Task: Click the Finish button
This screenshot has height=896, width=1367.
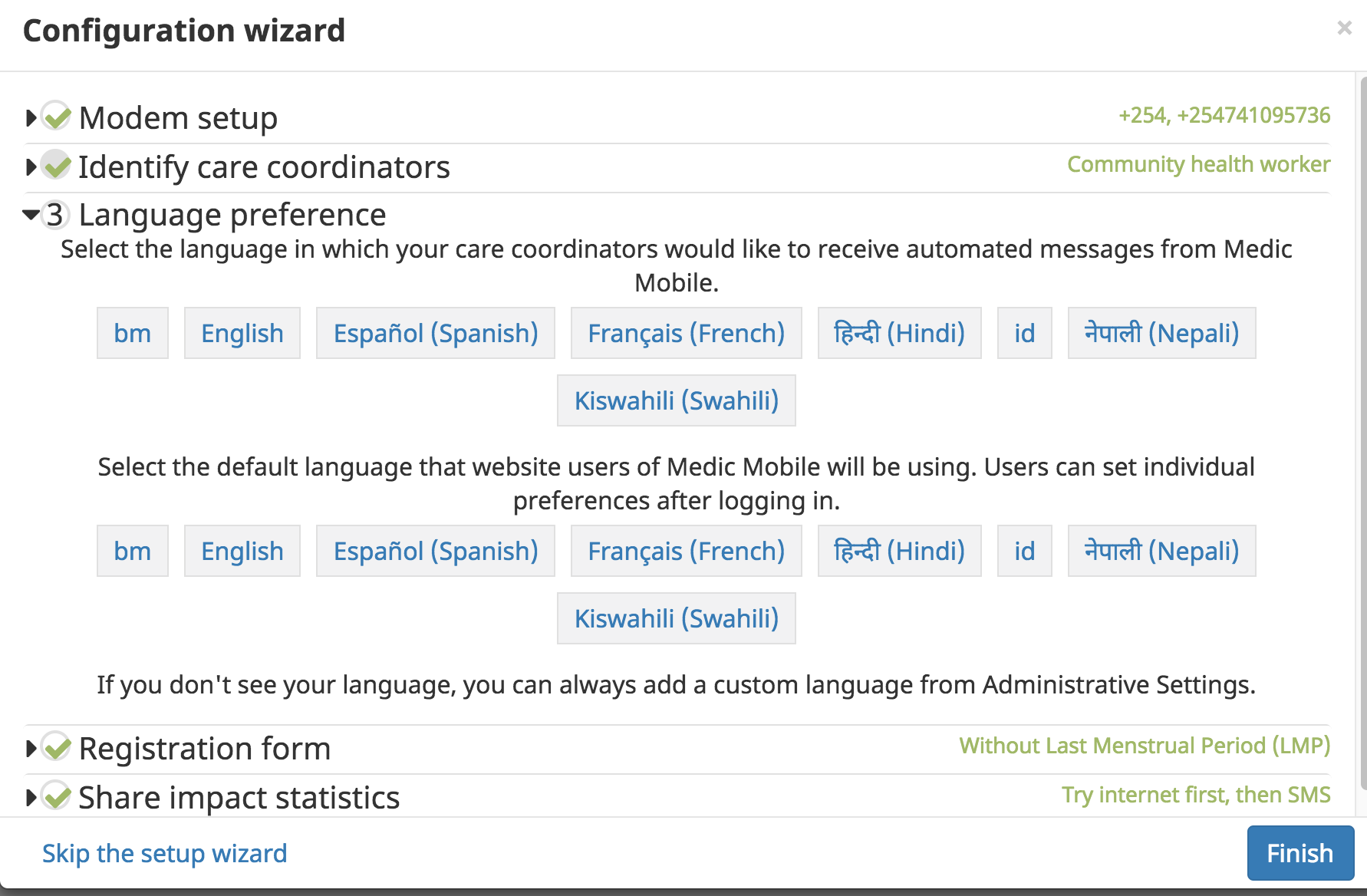Action: (1299, 852)
